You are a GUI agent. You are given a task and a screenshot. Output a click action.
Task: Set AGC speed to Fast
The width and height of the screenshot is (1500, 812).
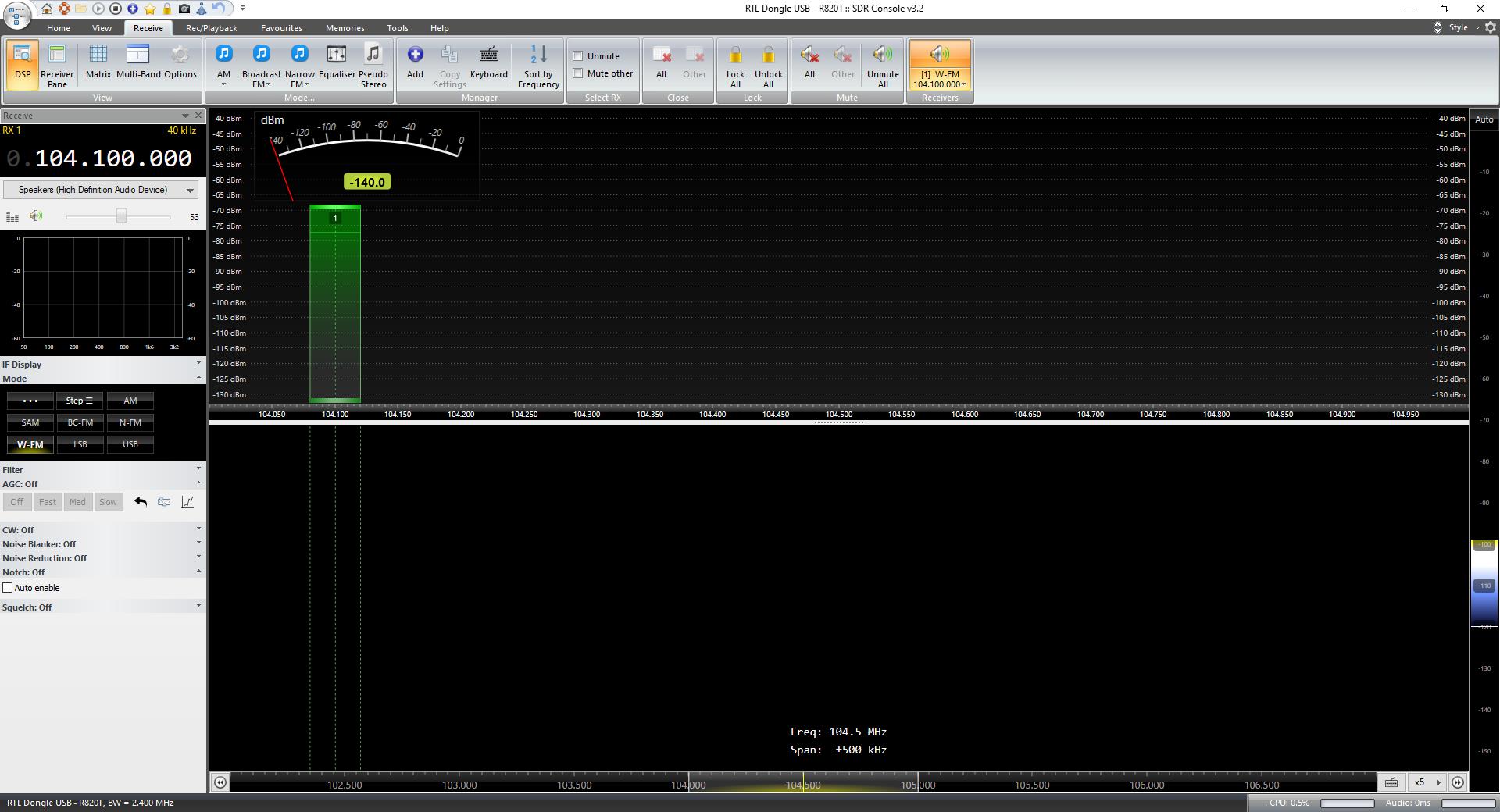click(47, 502)
